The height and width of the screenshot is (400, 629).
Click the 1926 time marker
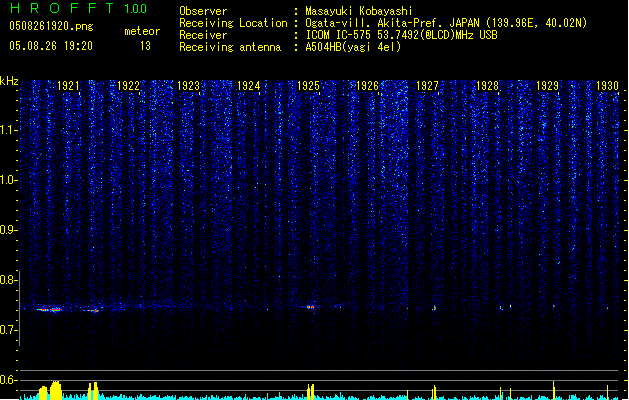[367, 86]
